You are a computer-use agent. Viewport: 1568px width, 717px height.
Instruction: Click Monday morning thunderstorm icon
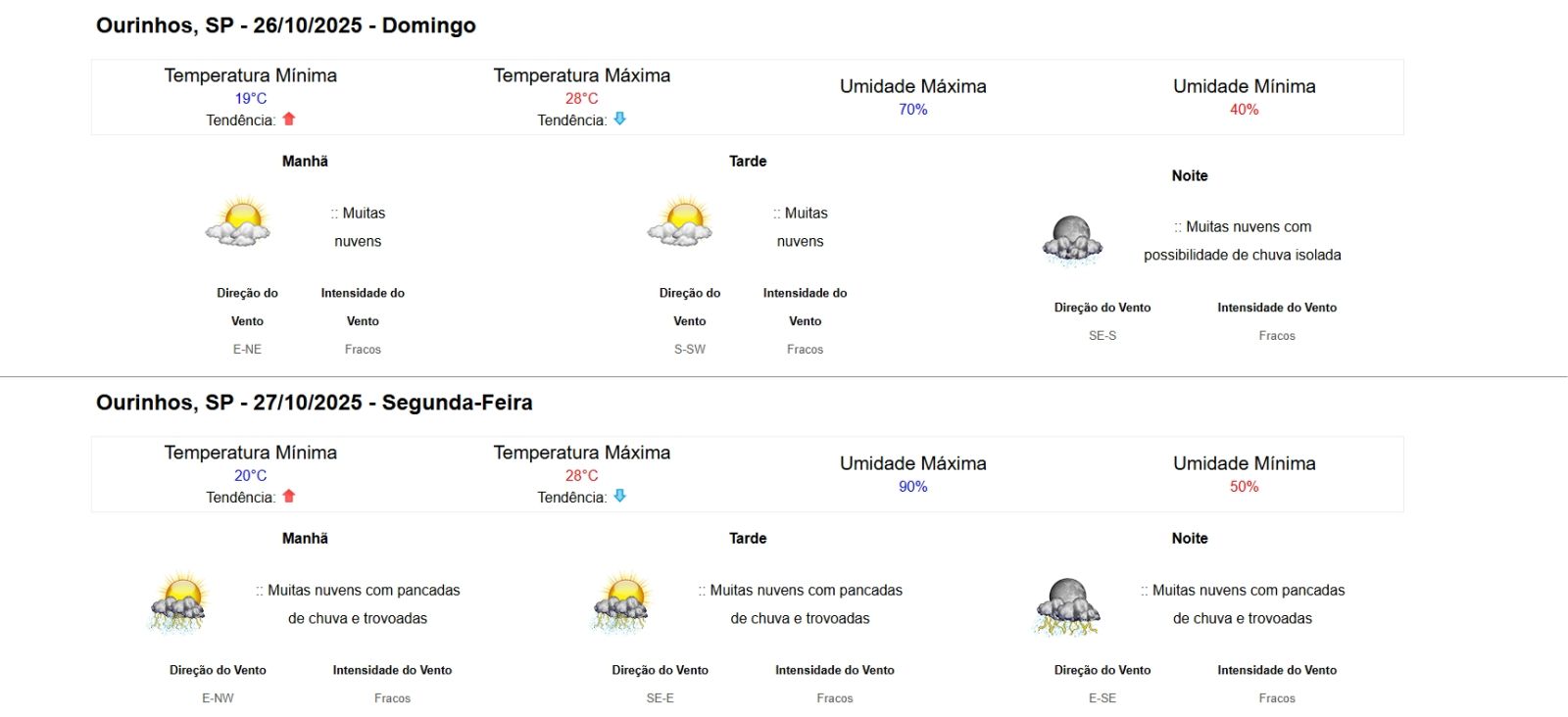point(179,602)
